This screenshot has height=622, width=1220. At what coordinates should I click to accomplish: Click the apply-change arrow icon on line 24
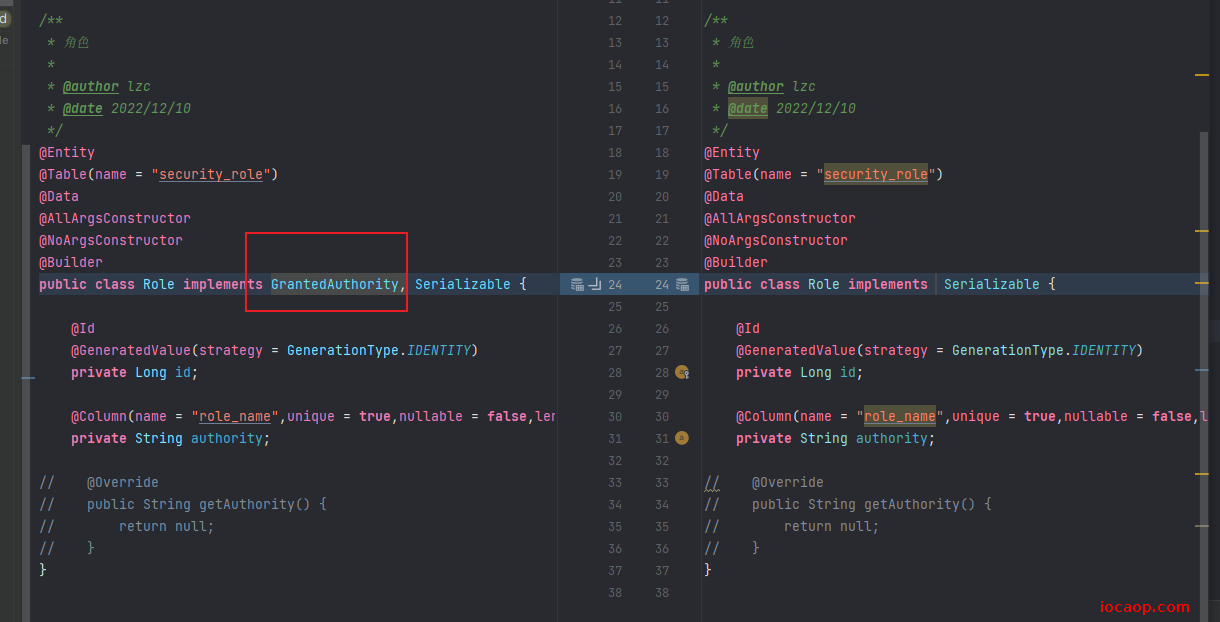coord(595,285)
